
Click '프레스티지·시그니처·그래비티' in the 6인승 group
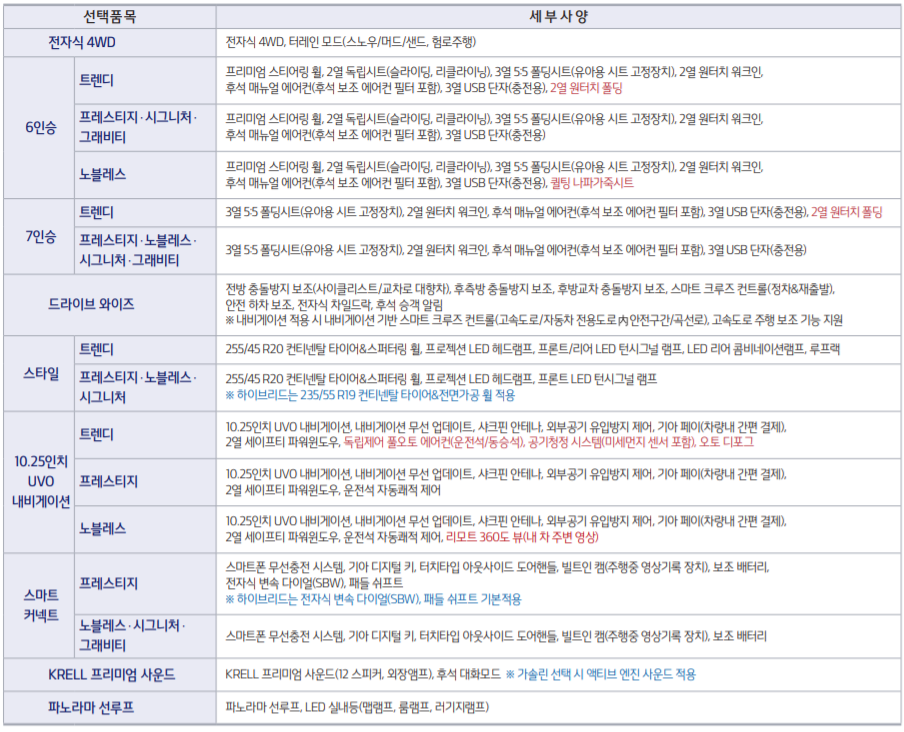(x=138, y=127)
